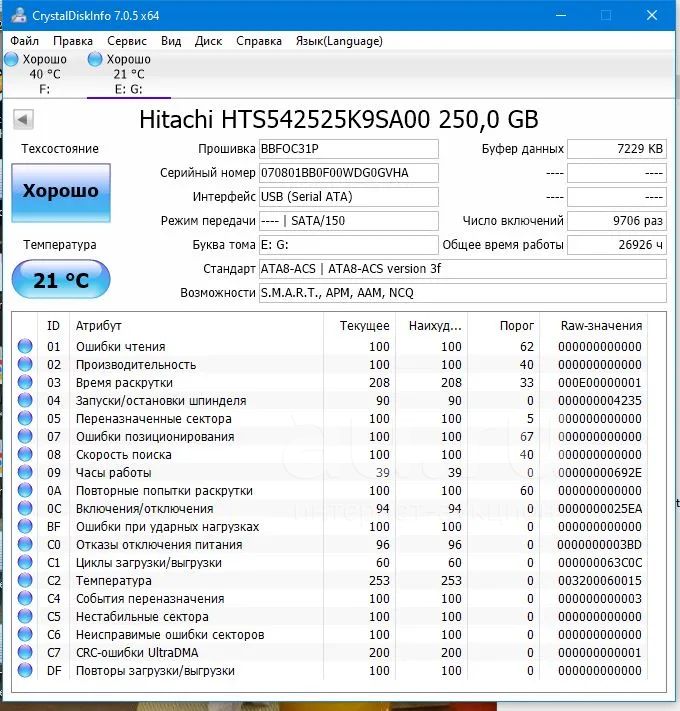This screenshot has height=711, width=680.
Task: Click the serial number field
Action: [x=347, y=172]
